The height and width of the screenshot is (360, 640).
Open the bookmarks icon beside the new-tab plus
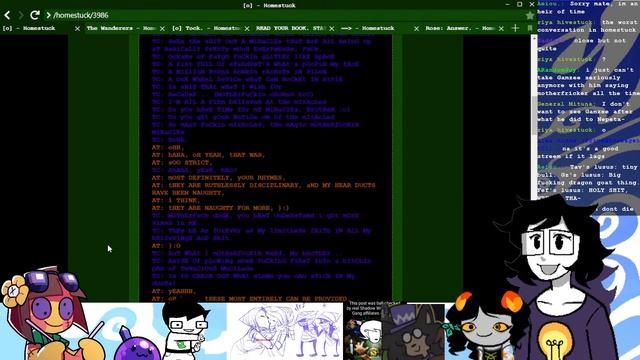pos(530,28)
